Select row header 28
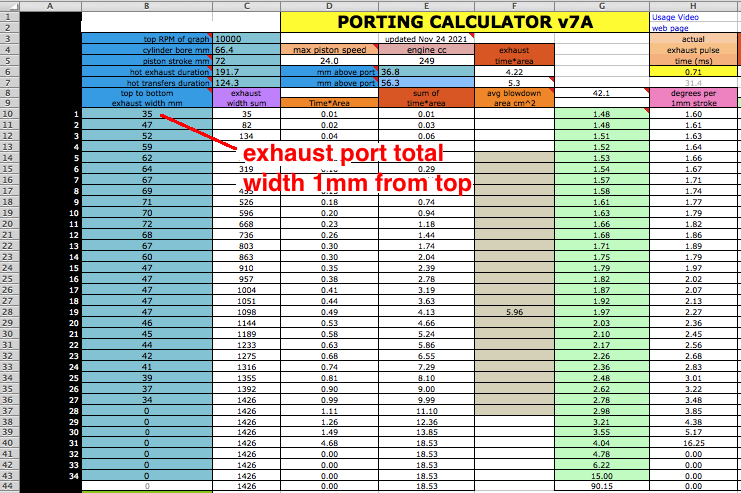 tap(9, 312)
